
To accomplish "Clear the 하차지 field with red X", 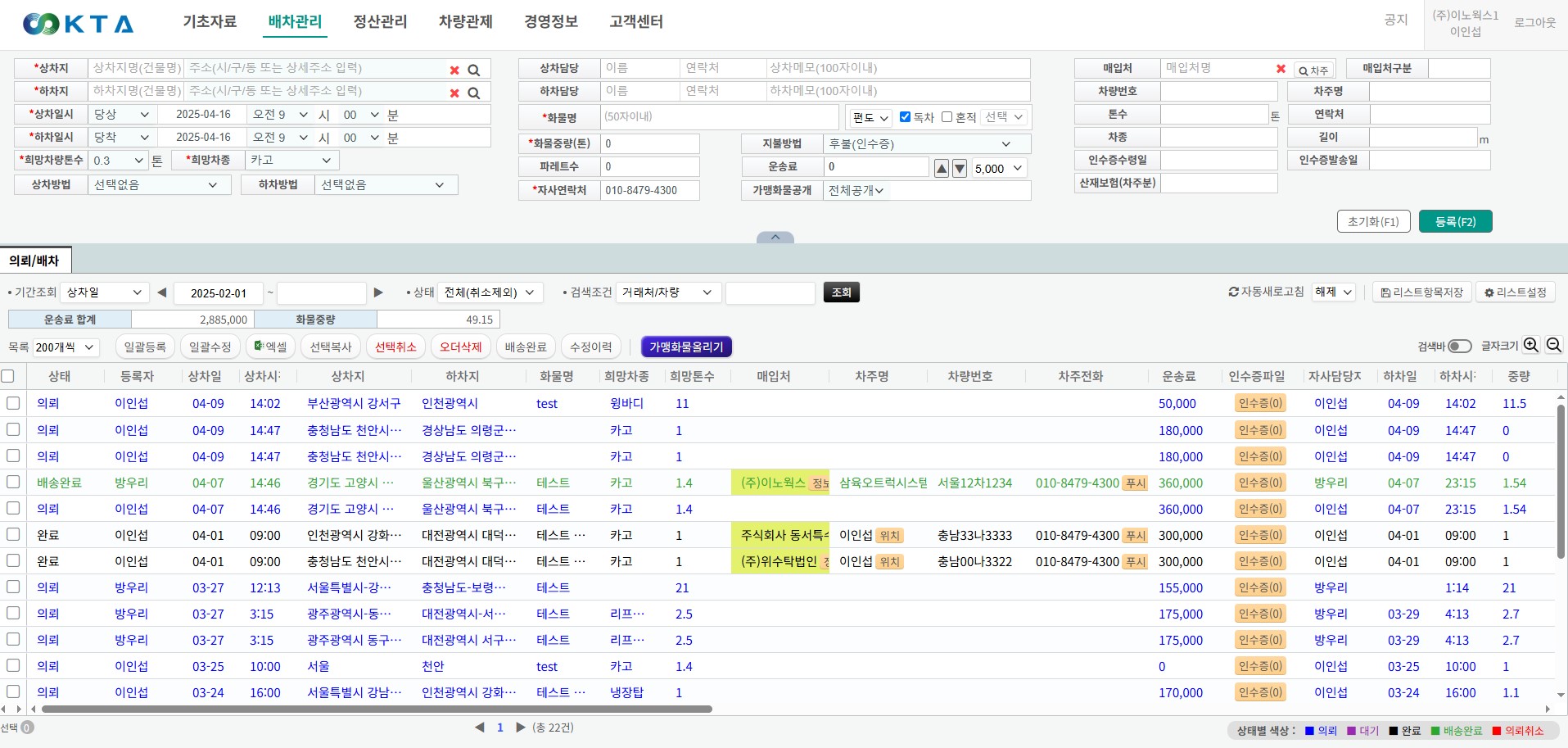I will tap(454, 93).
